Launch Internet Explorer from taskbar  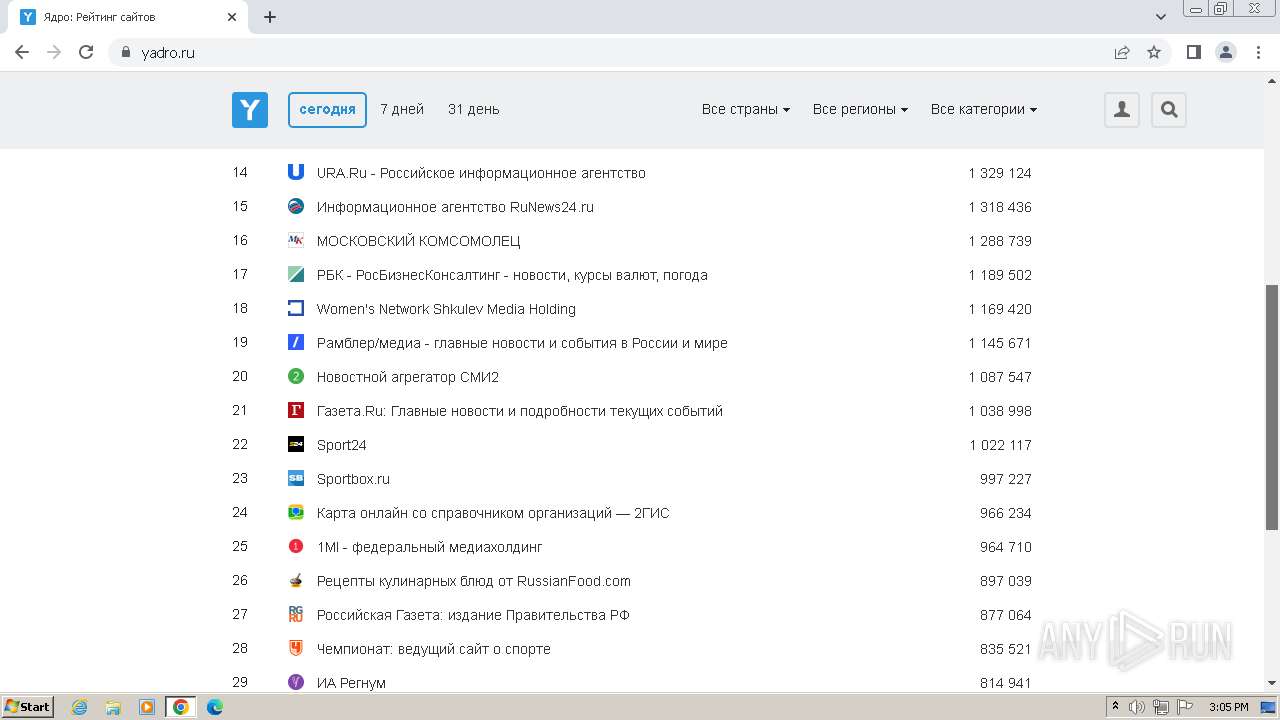point(80,707)
